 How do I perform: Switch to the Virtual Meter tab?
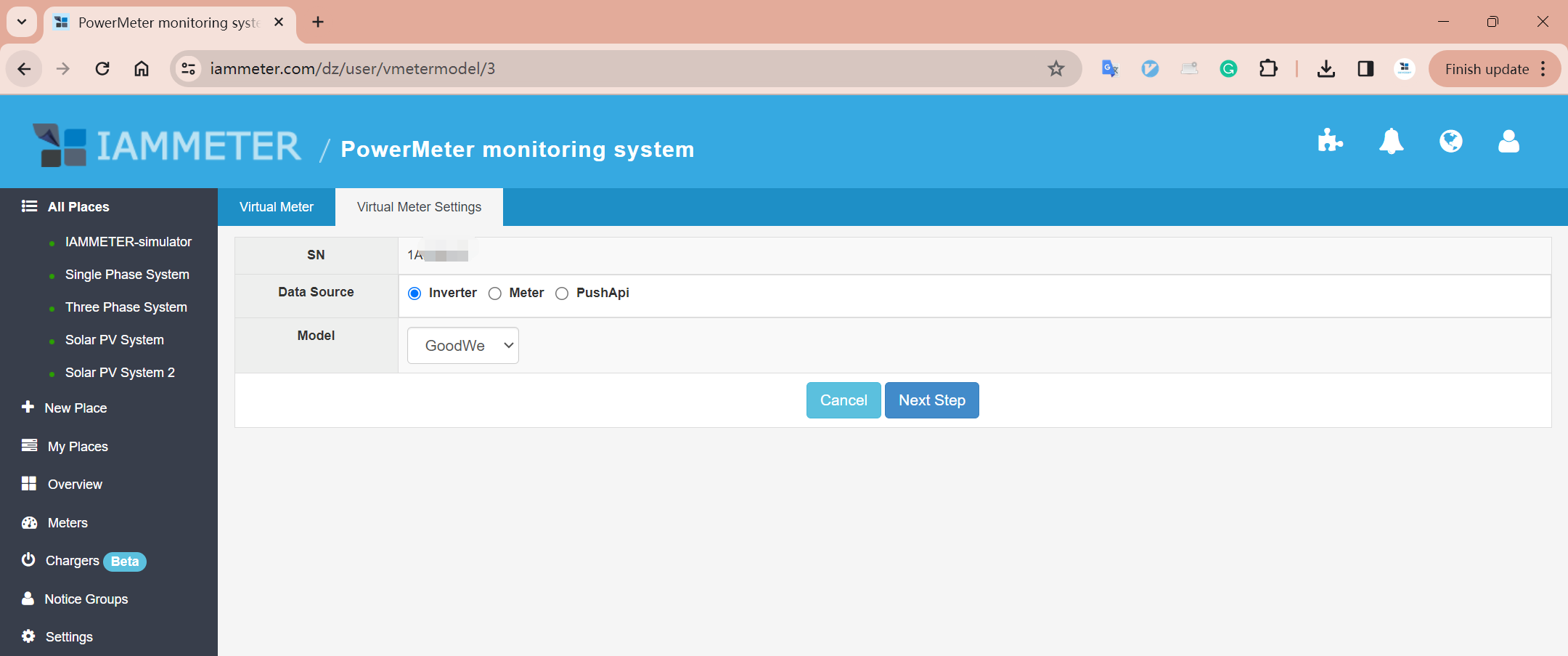point(277,207)
